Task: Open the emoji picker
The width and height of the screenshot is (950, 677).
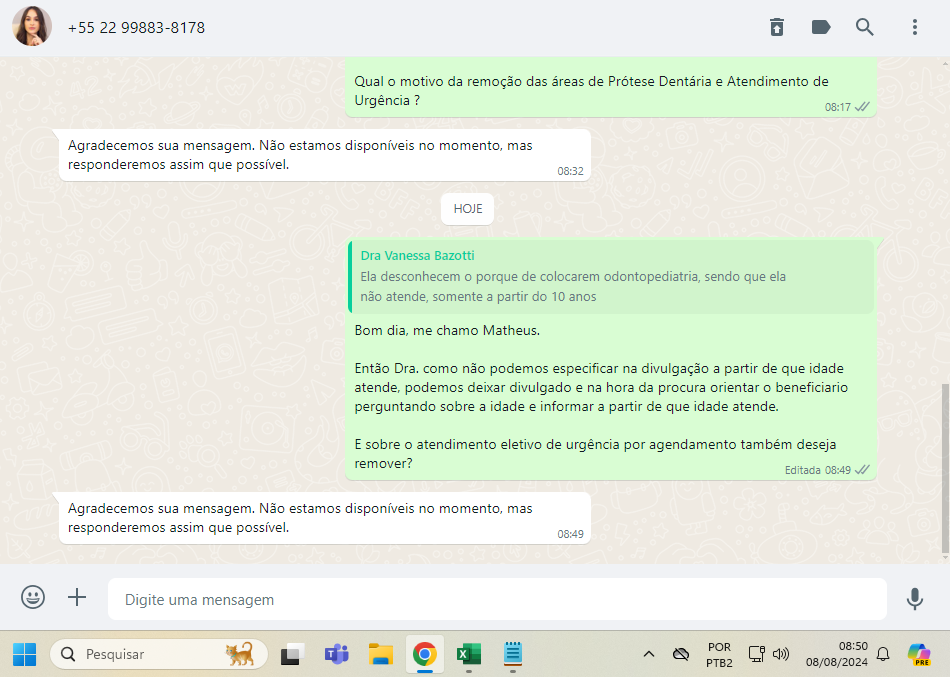Action: click(33, 597)
